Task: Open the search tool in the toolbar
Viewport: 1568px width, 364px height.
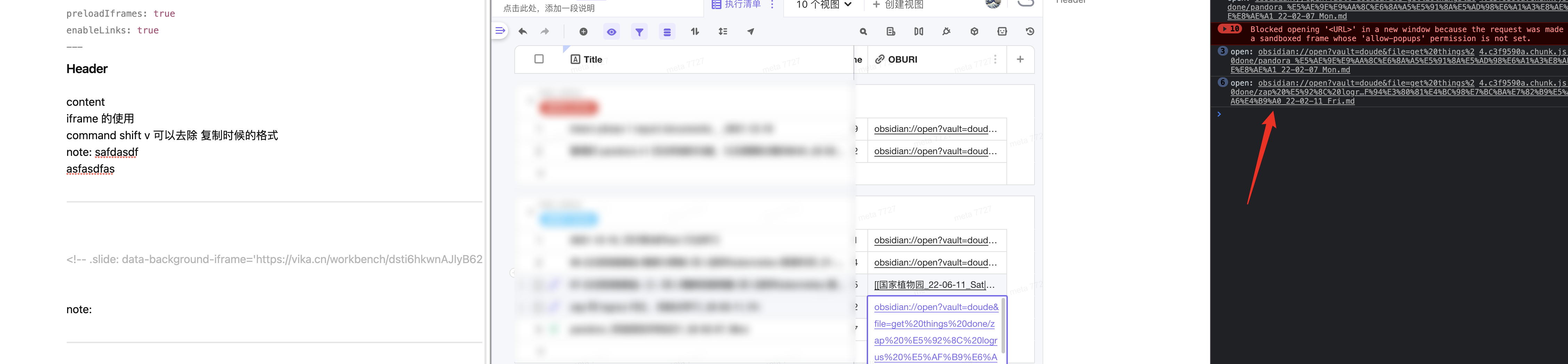Action: [x=863, y=31]
